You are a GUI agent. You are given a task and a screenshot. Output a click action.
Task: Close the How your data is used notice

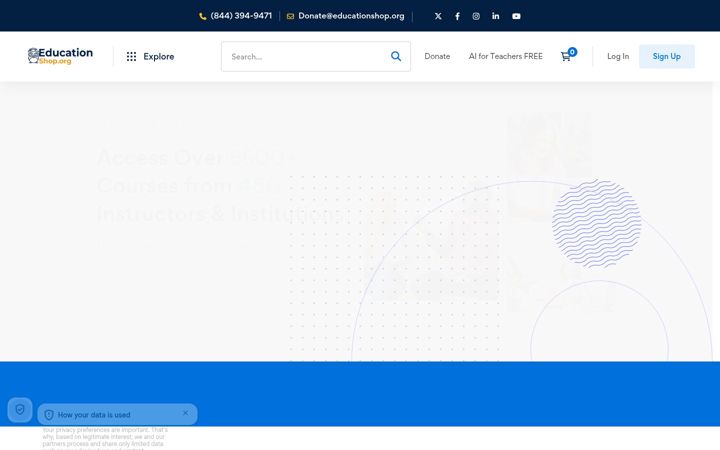[x=186, y=413]
